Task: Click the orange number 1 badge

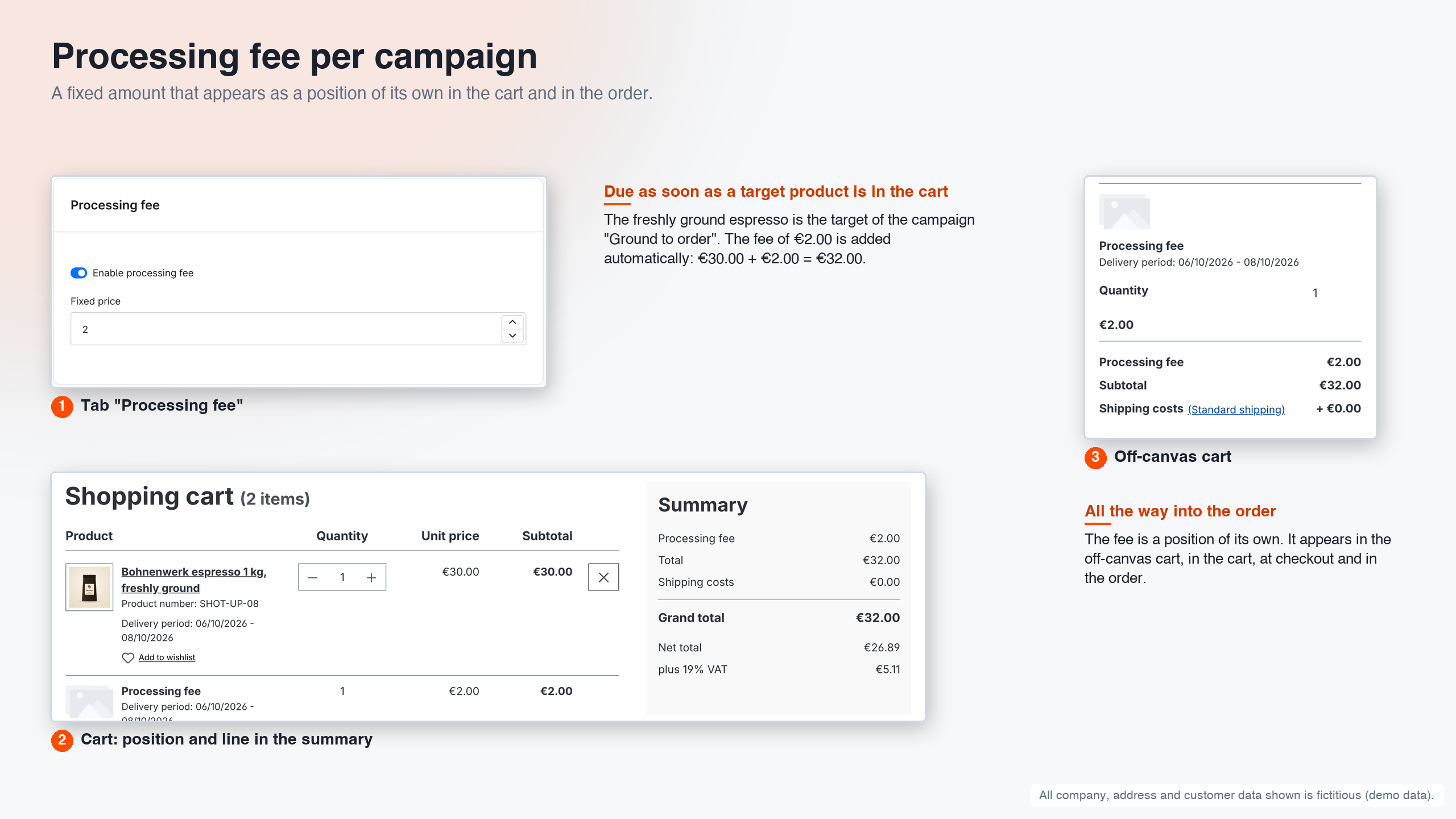Action: tap(62, 406)
